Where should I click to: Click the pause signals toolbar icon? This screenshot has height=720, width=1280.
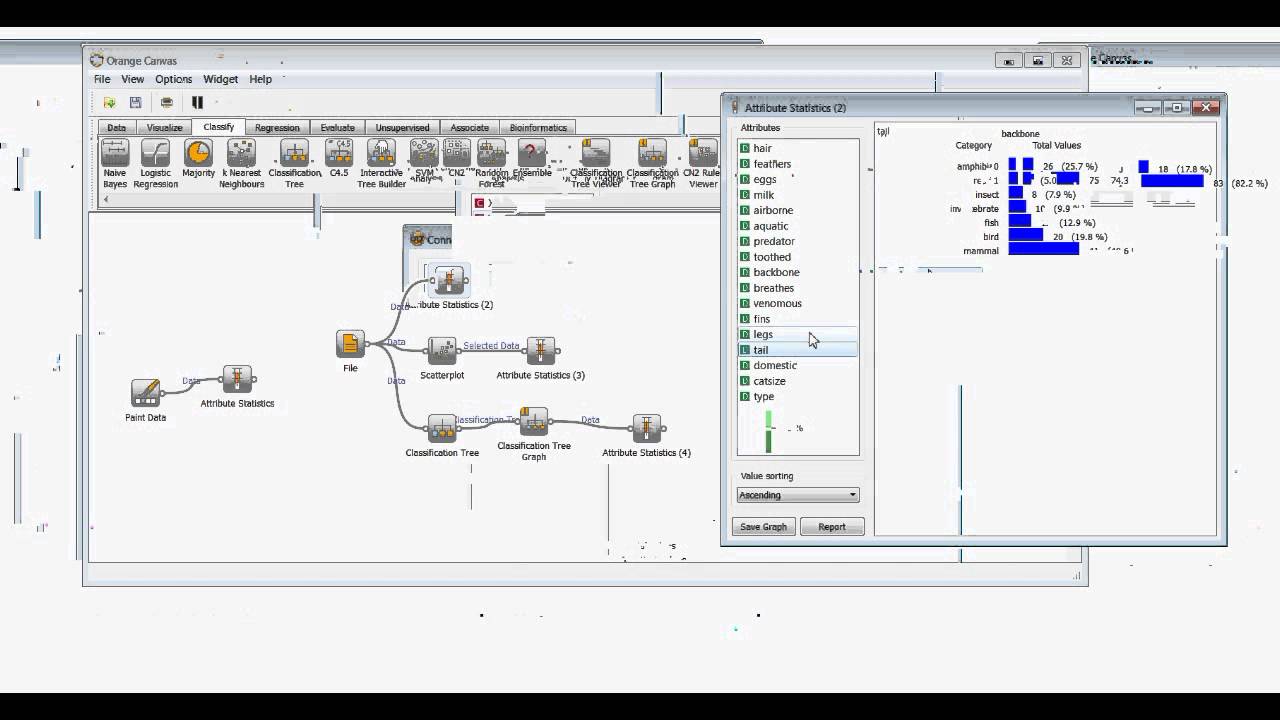pos(197,102)
